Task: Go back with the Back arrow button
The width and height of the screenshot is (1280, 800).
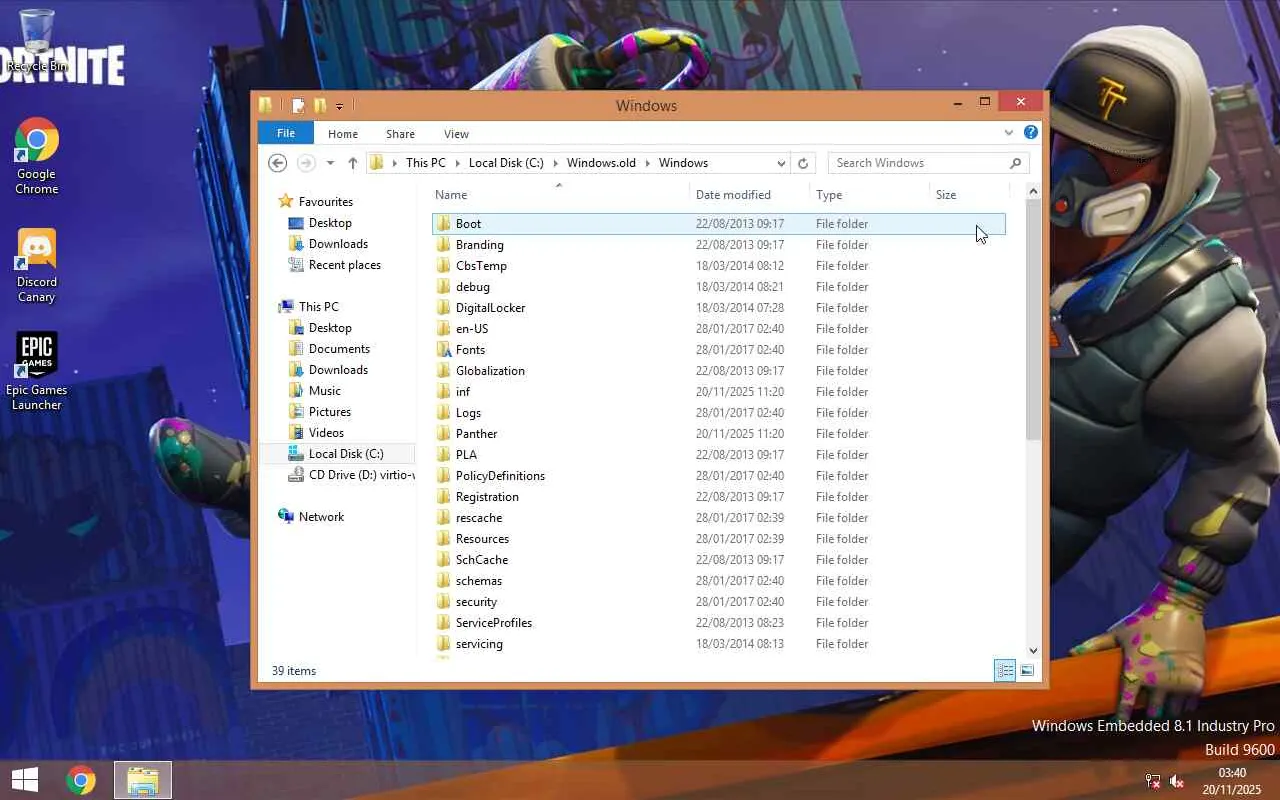Action: click(278, 163)
